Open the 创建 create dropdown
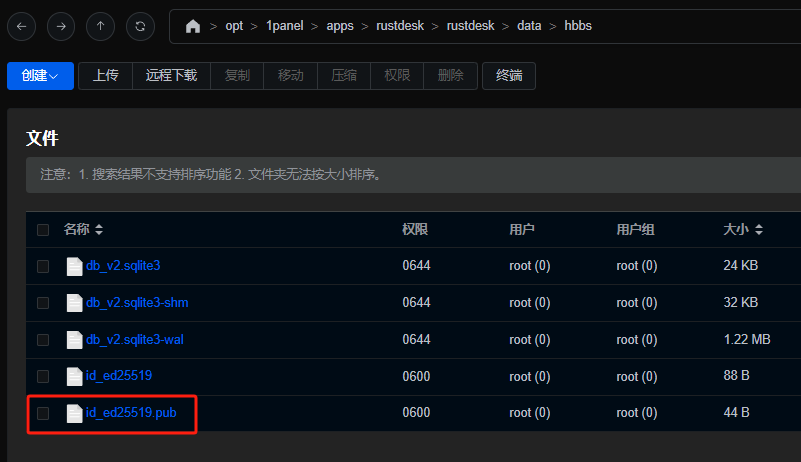801x462 pixels. pyautogui.click(x=40, y=76)
